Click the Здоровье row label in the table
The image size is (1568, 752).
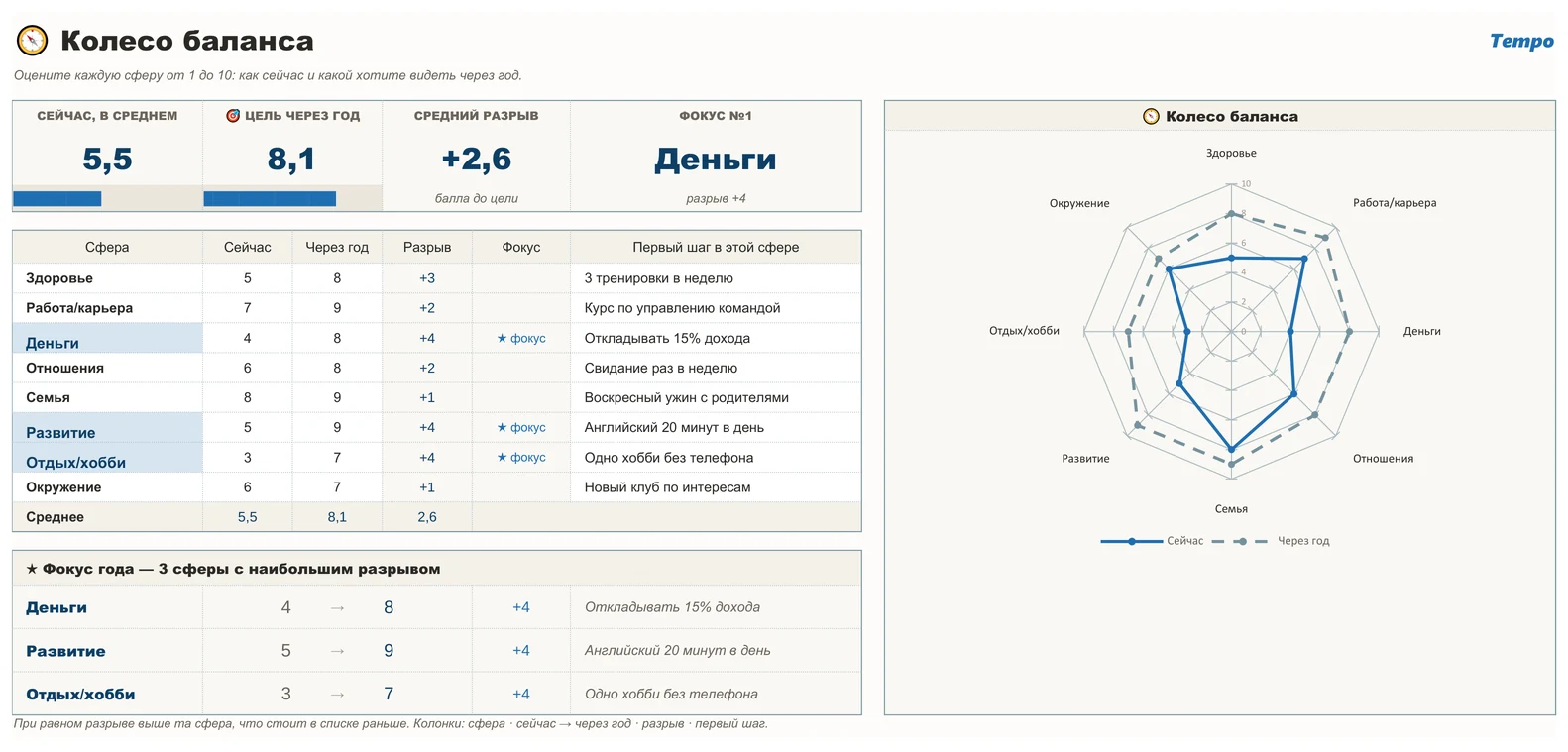point(59,278)
